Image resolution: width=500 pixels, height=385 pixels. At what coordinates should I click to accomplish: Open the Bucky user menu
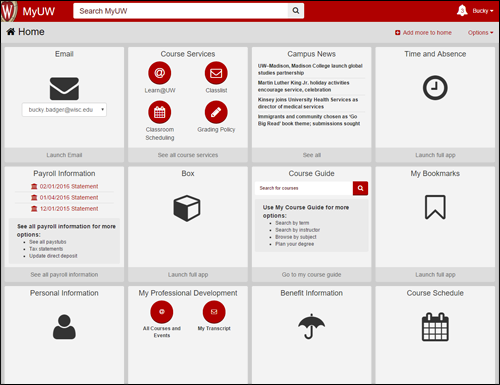pyautogui.click(x=483, y=11)
